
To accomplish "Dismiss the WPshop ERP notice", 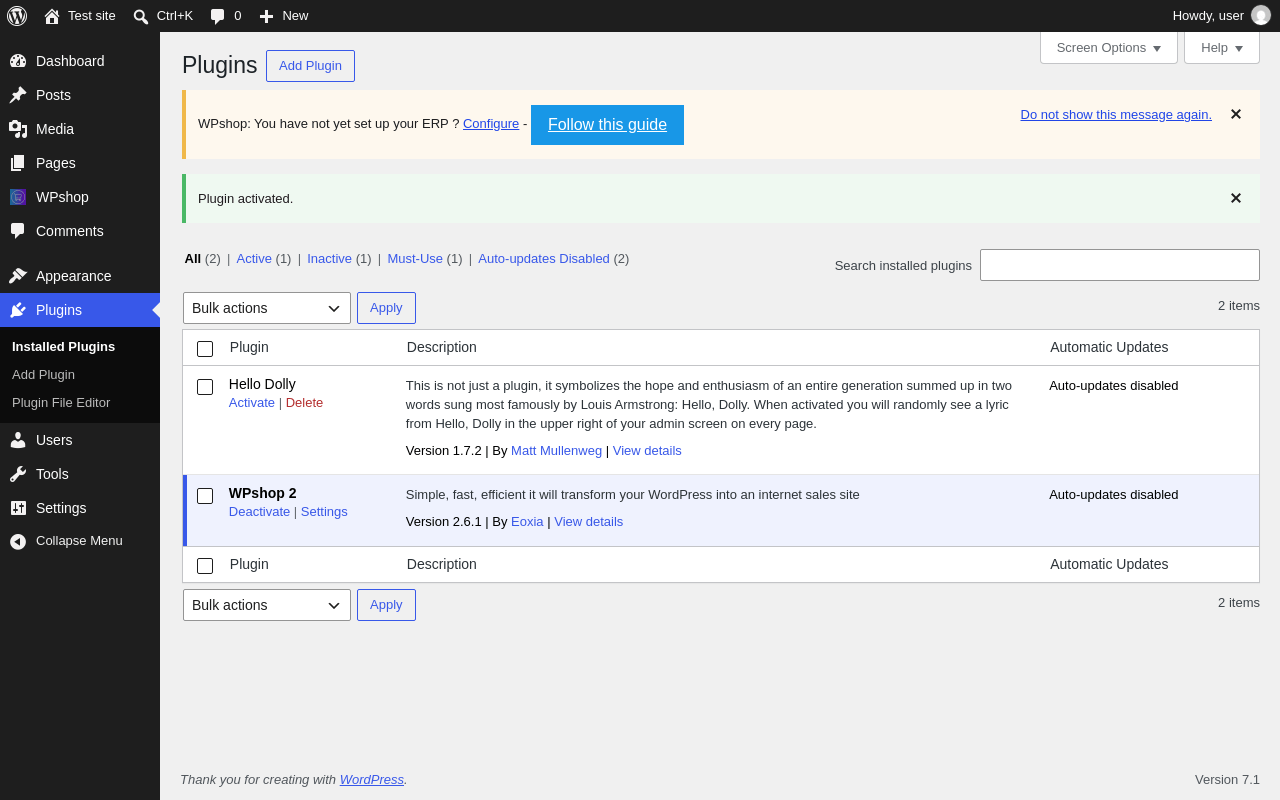I will pyautogui.click(x=1236, y=115).
